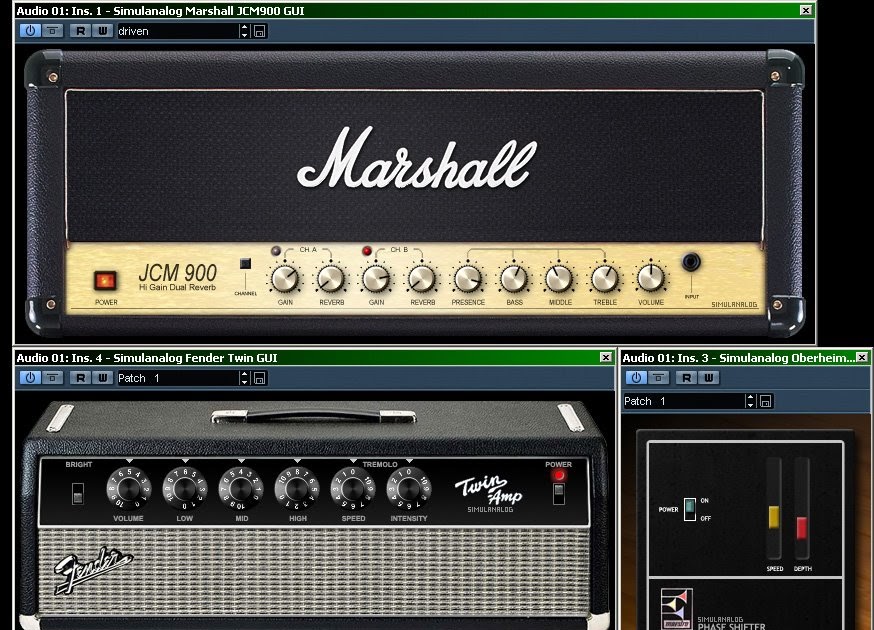This screenshot has height=630, width=874.
Task: Toggle the phase shifter POWER on/off switch
Action: click(689, 509)
